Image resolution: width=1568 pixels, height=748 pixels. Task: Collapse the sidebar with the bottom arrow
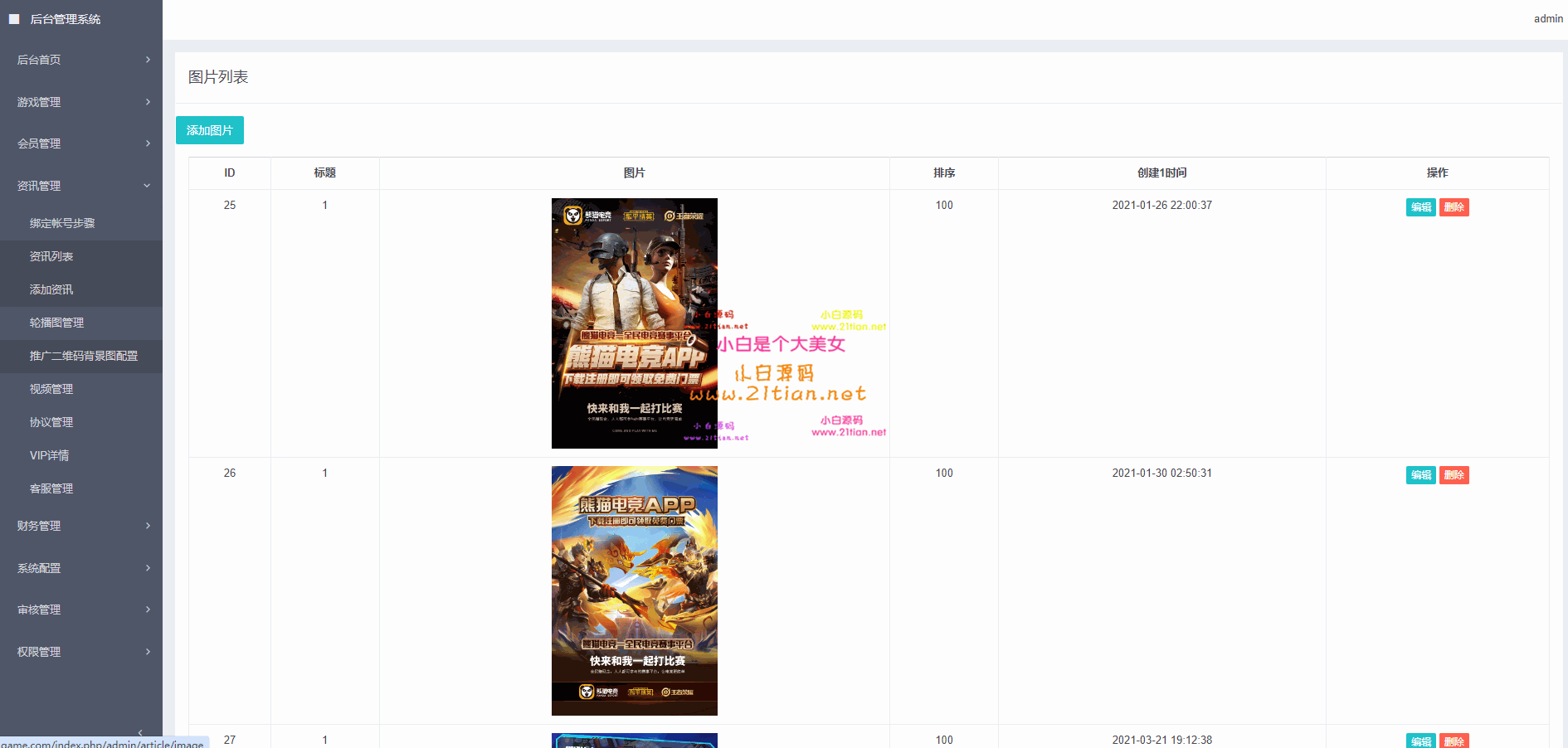tap(140, 732)
